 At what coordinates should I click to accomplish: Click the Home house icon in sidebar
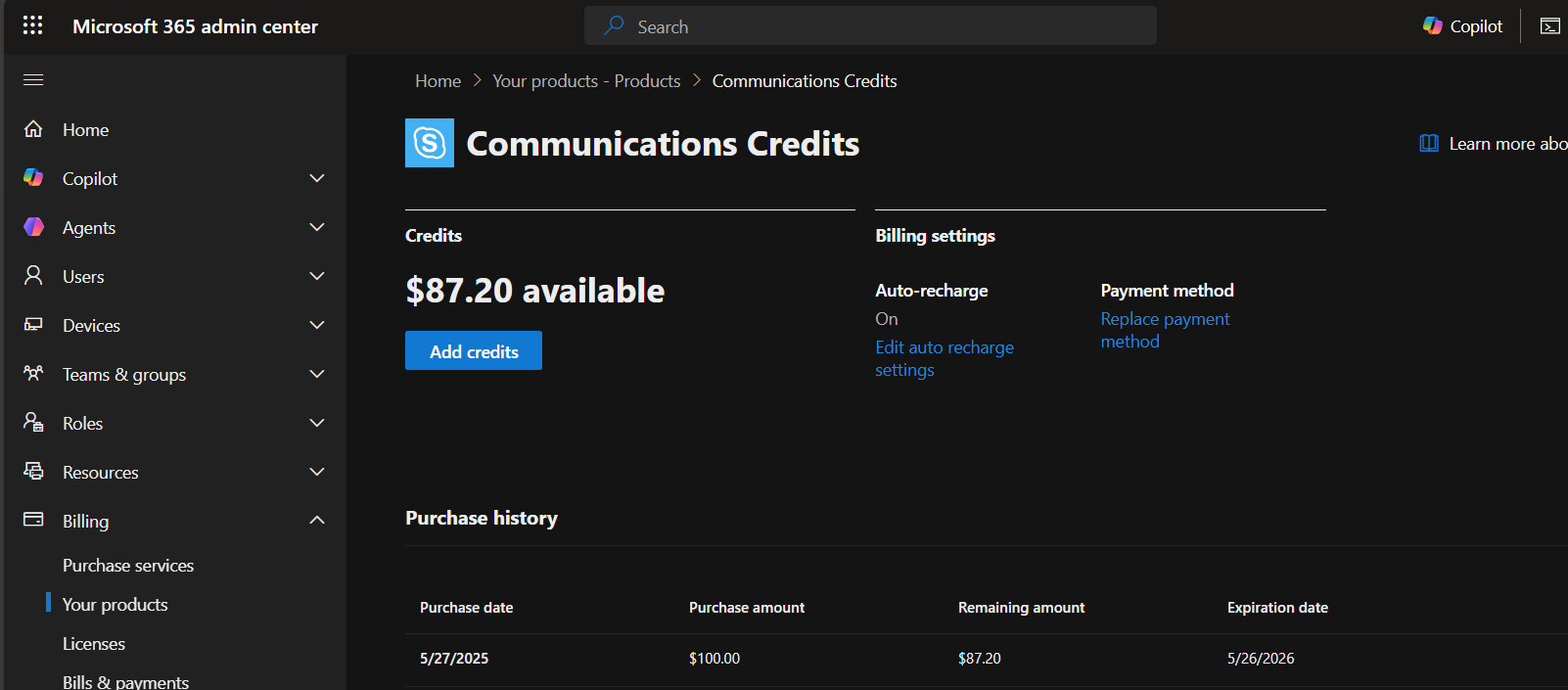coord(33,128)
